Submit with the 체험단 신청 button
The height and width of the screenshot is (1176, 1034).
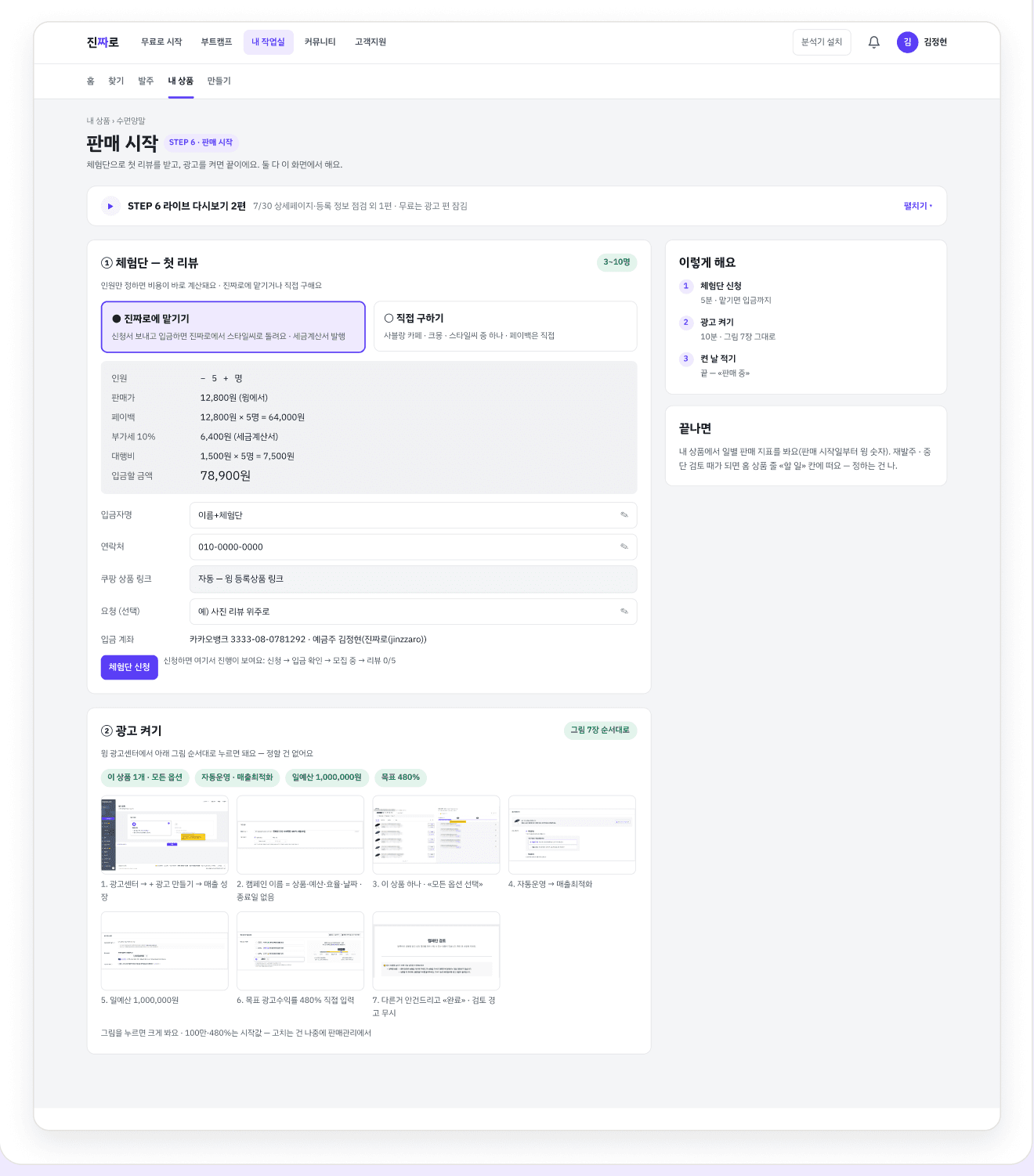(x=129, y=667)
